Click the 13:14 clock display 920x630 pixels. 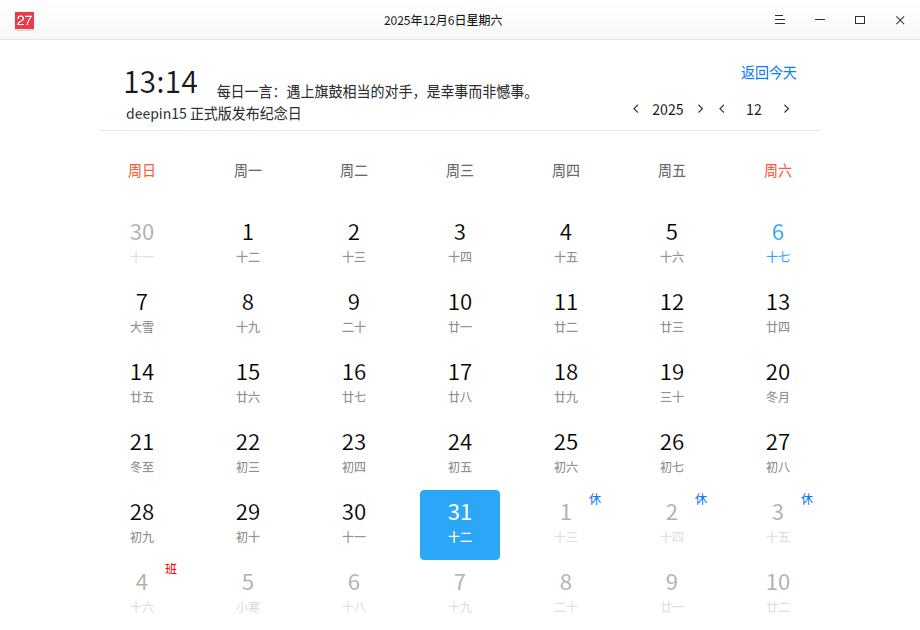coord(161,82)
